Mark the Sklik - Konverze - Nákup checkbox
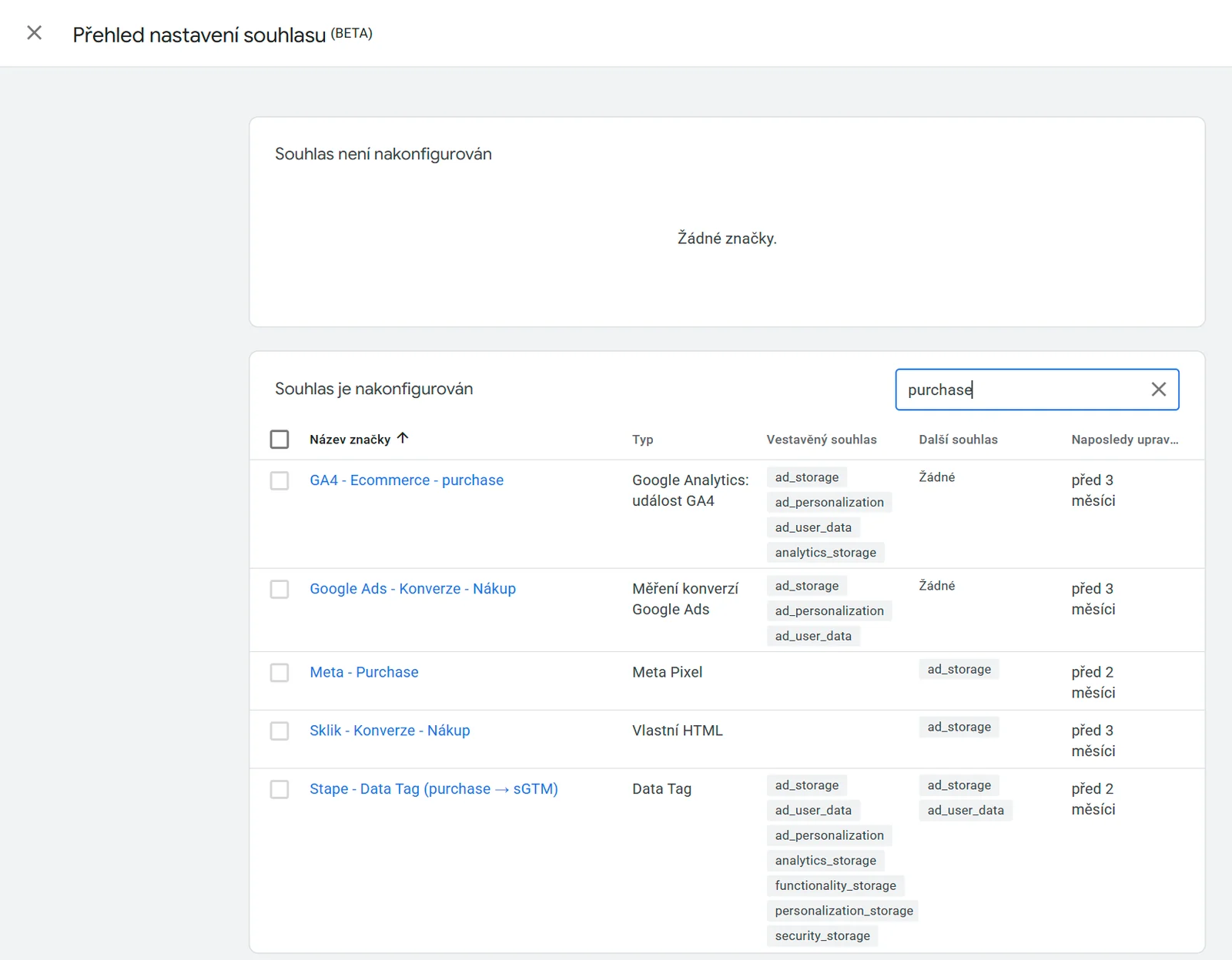1232x960 pixels. pyautogui.click(x=280, y=731)
